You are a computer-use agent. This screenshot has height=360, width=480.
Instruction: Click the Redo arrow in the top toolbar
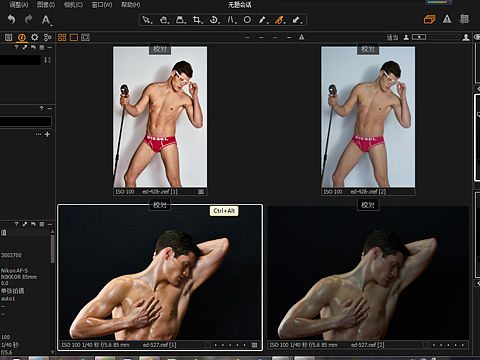click(29, 19)
